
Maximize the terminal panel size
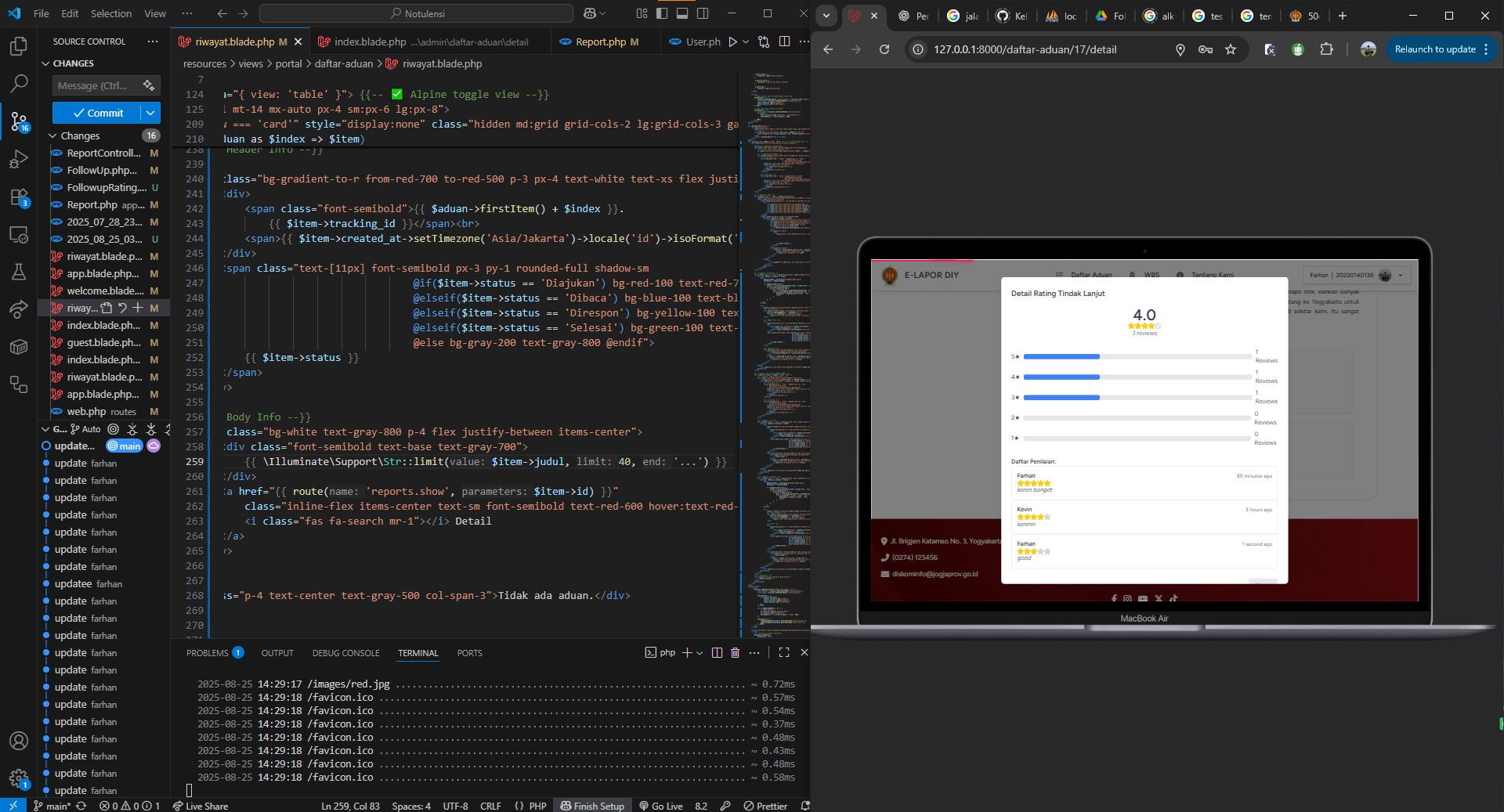783,652
